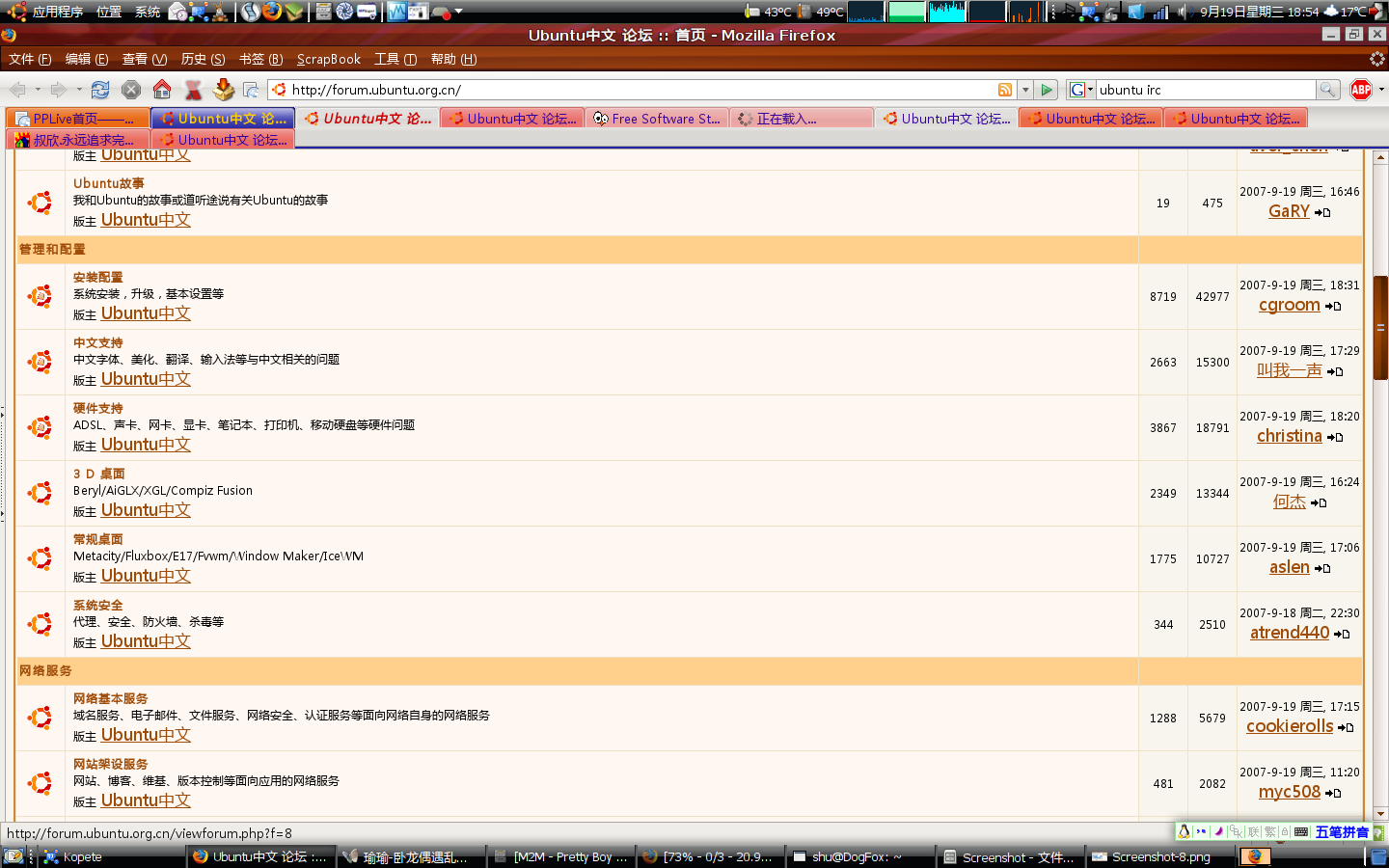The height and width of the screenshot is (868, 1389).
Task: Launch Firefox from the top panel
Action: pos(272,12)
